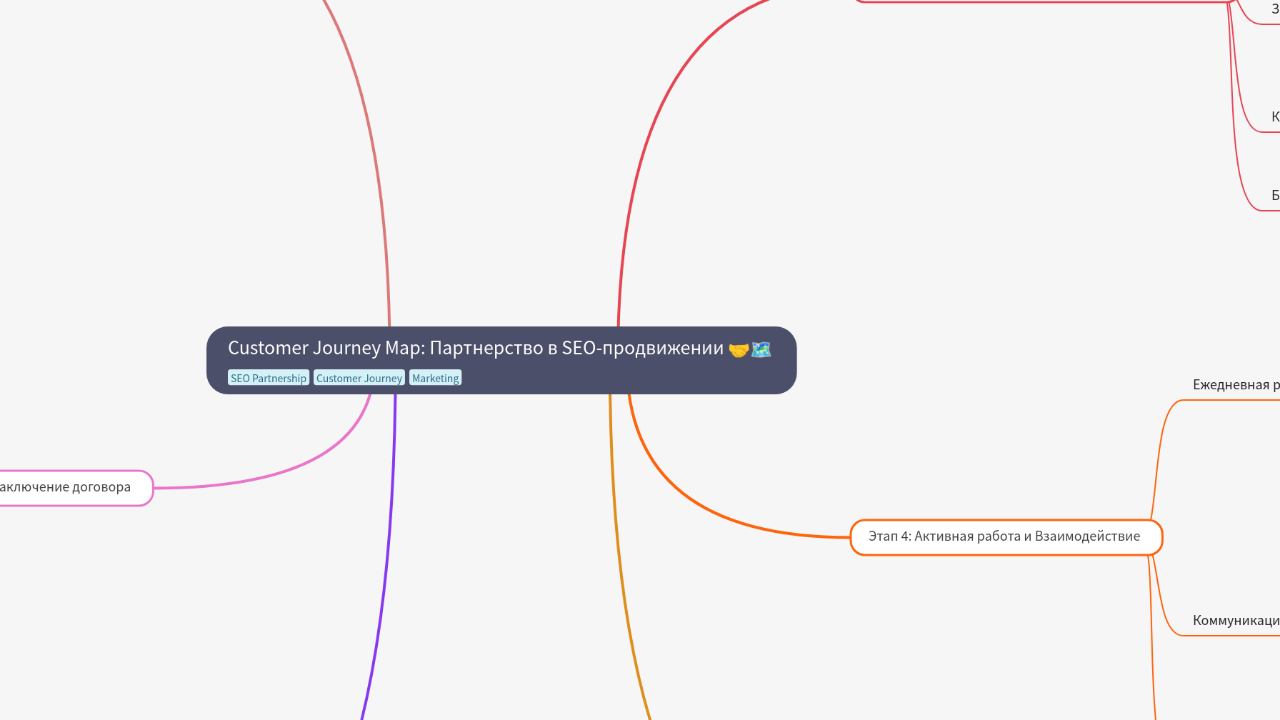Click the handshake emoji in the central title
The image size is (1280, 720).
click(737, 348)
